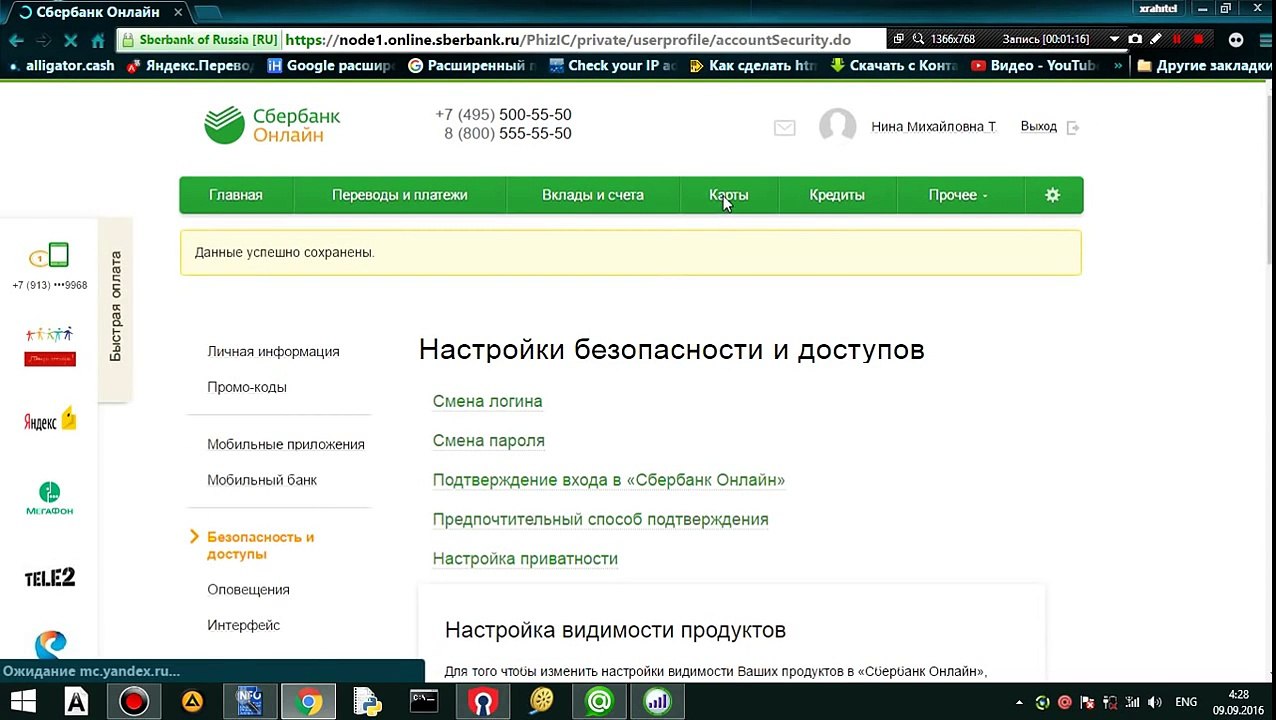Open Предпочтительный способ подтверждения link
Screen dimensions: 1276x720
point(600,519)
